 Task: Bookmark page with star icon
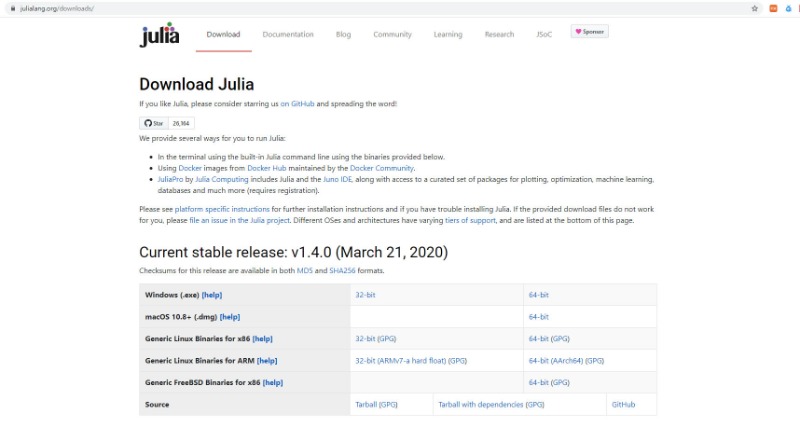point(755,9)
